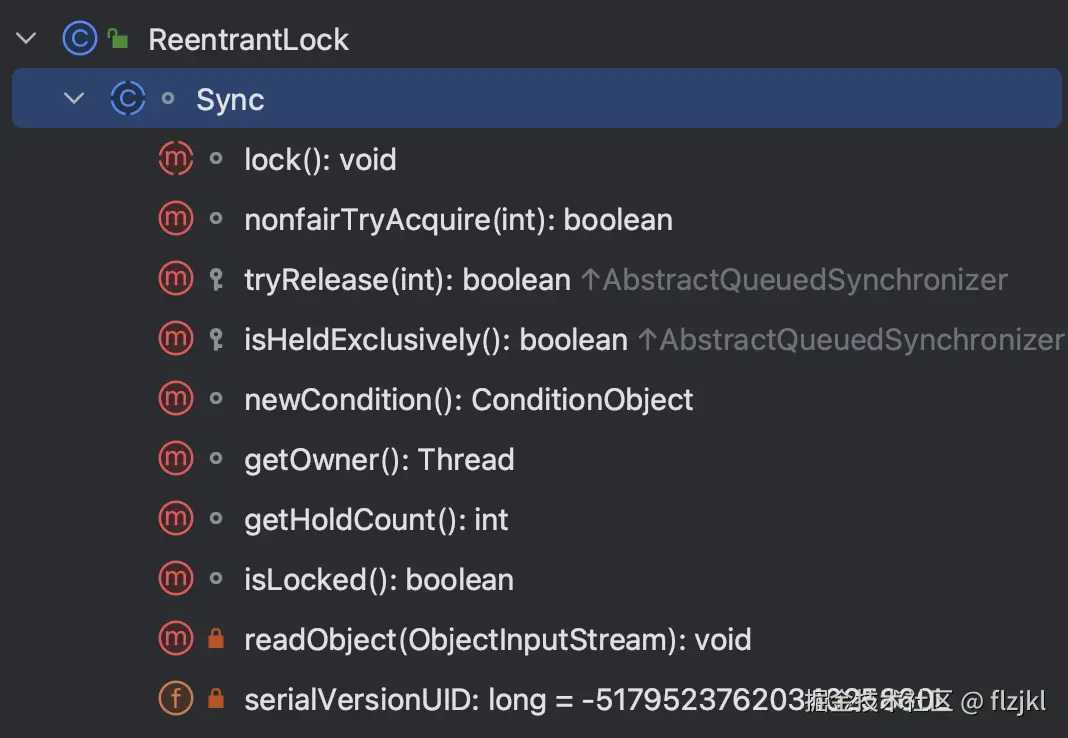Click the method icon beside tryRelease
This screenshot has width=1068, height=738.
click(x=176, y=279)
